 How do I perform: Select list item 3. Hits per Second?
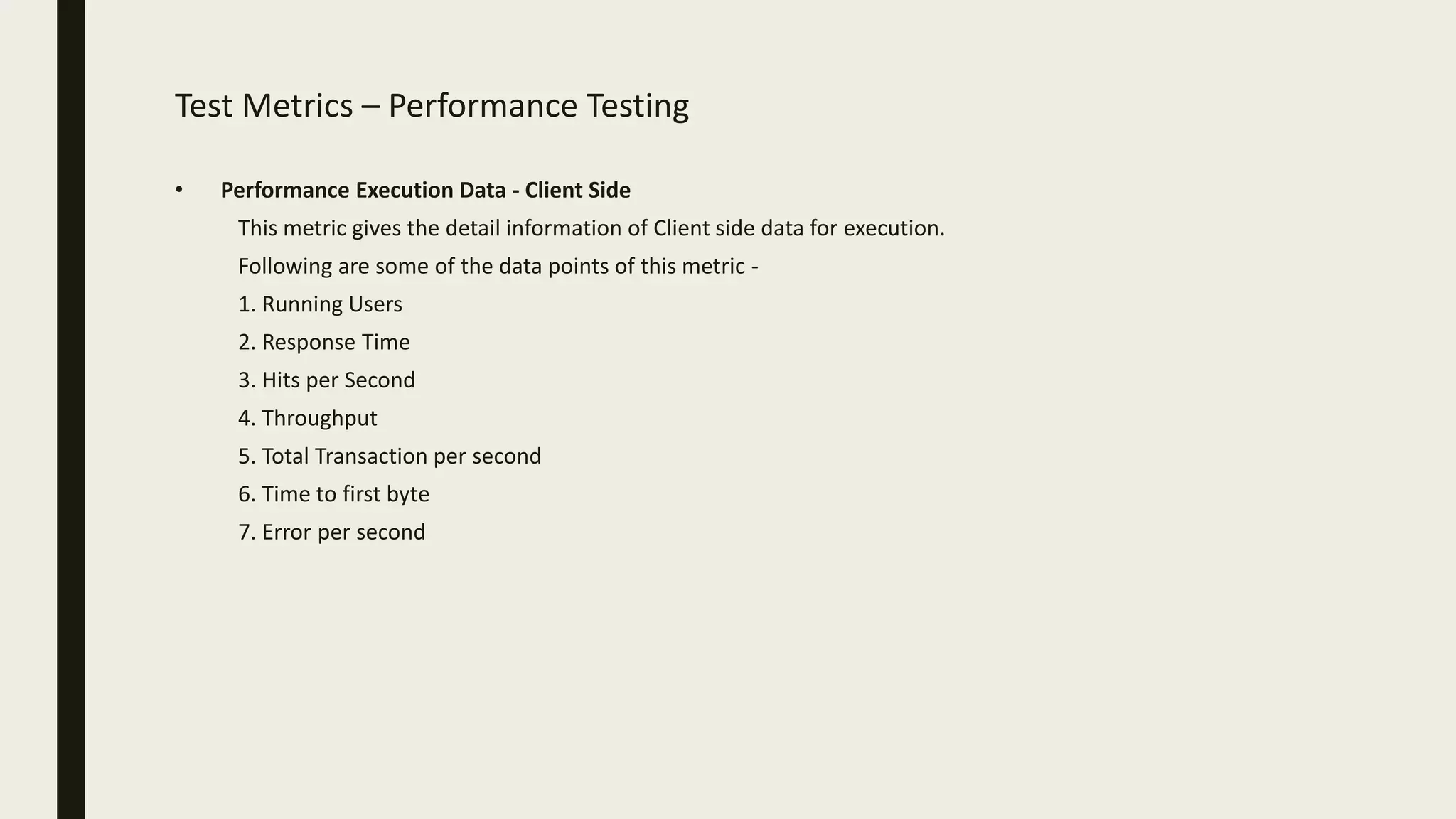click(326, 380)
